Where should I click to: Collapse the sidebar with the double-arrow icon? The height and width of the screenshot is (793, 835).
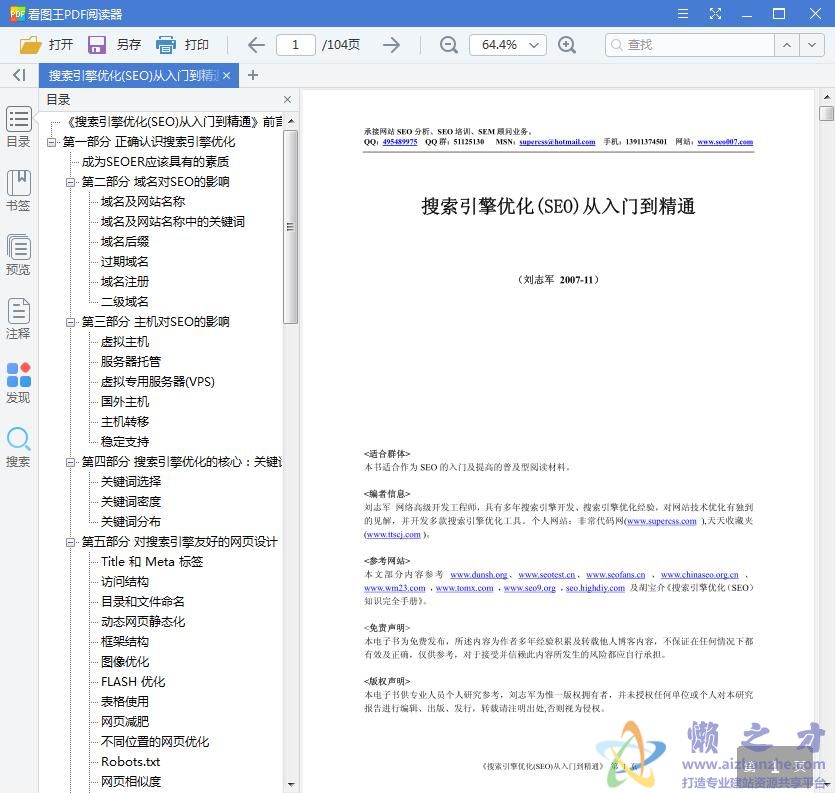tap(17, 75)
